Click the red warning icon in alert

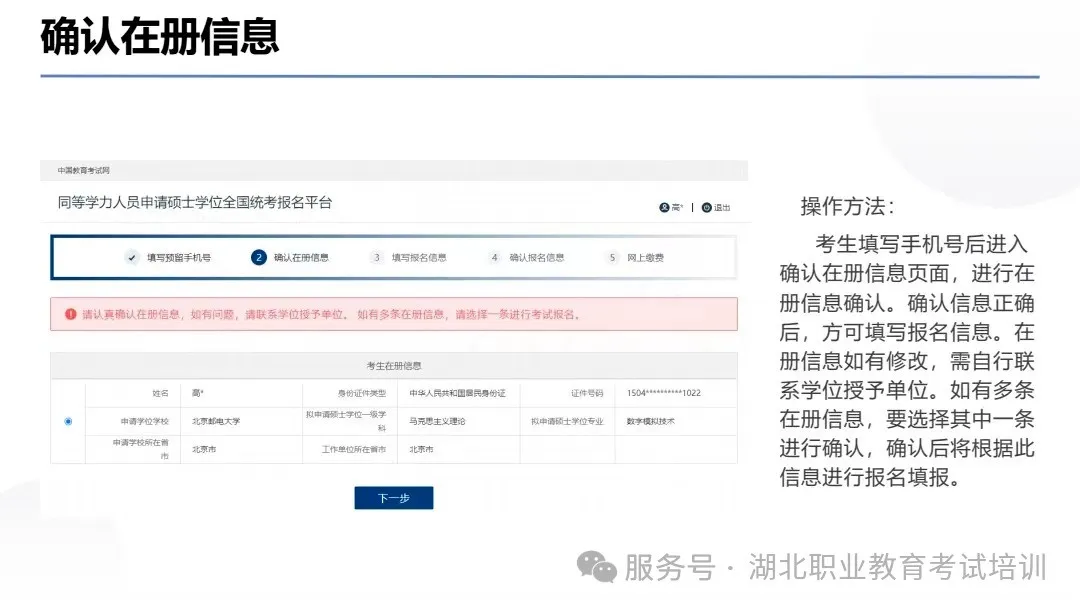[70, 314]
